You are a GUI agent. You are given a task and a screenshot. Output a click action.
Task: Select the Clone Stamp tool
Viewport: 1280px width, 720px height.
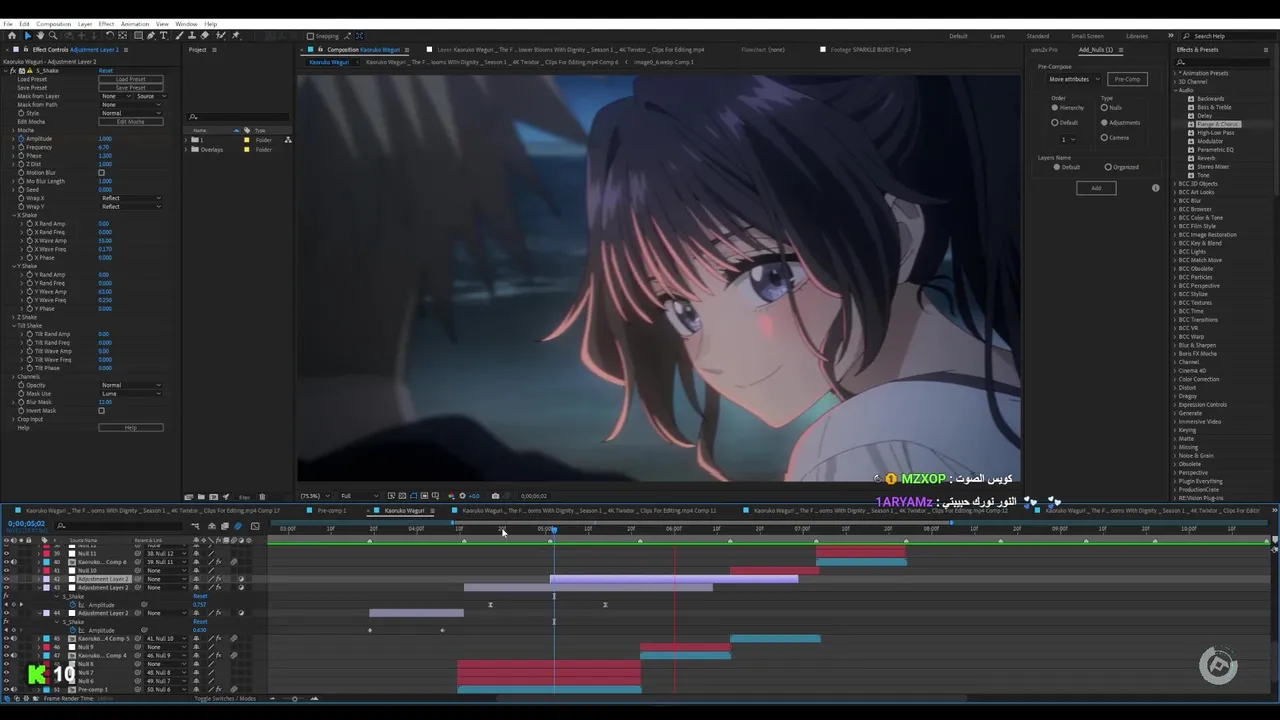point(192,36)
